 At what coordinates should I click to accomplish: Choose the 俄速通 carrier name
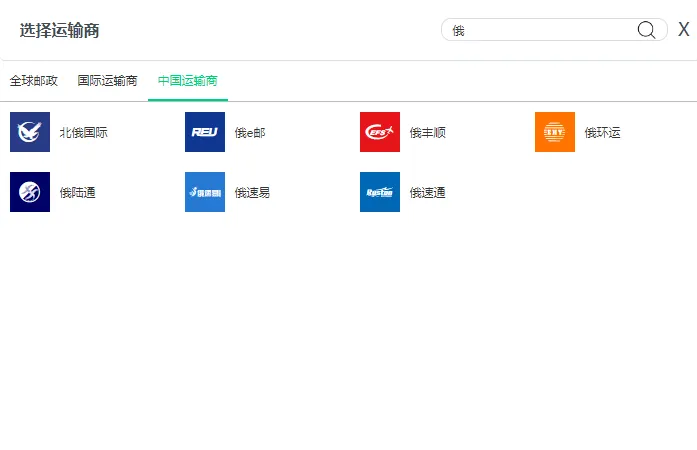(428, 193)
